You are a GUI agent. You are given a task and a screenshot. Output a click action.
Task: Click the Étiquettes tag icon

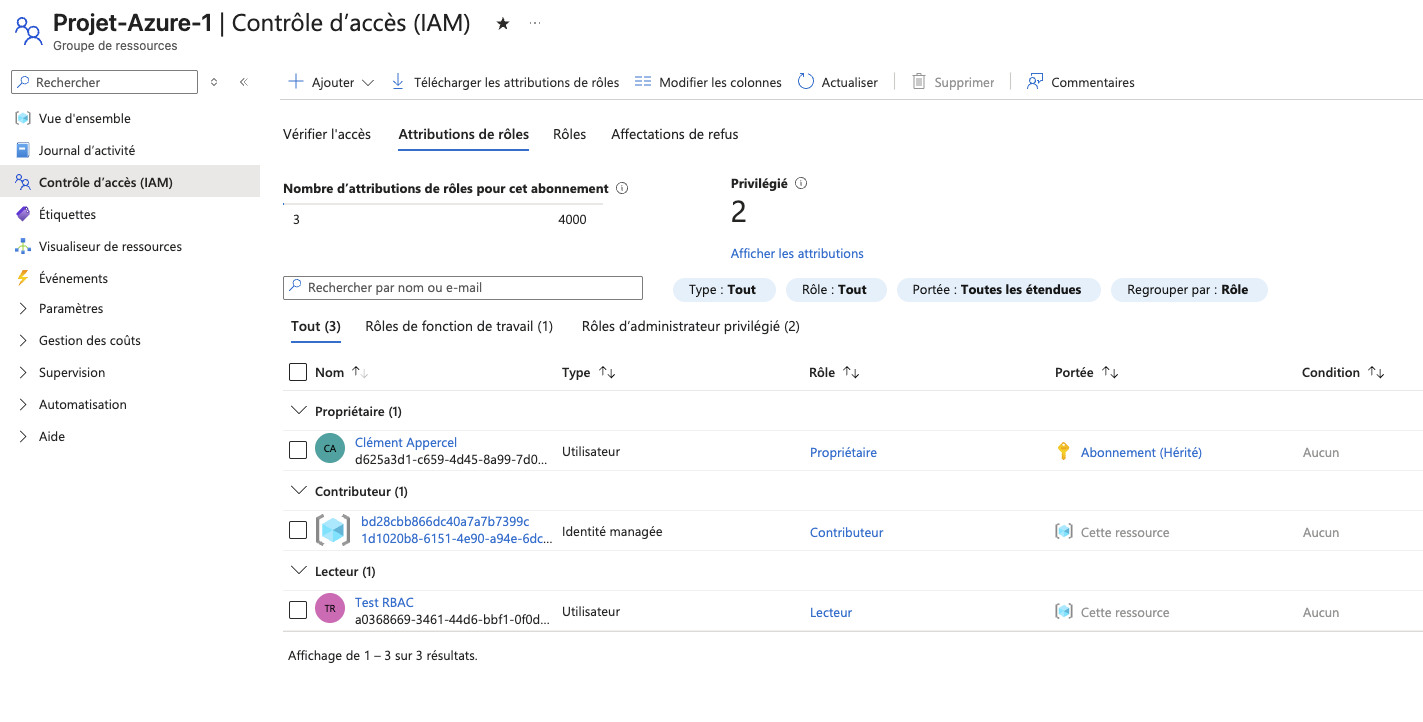(23, 214)
